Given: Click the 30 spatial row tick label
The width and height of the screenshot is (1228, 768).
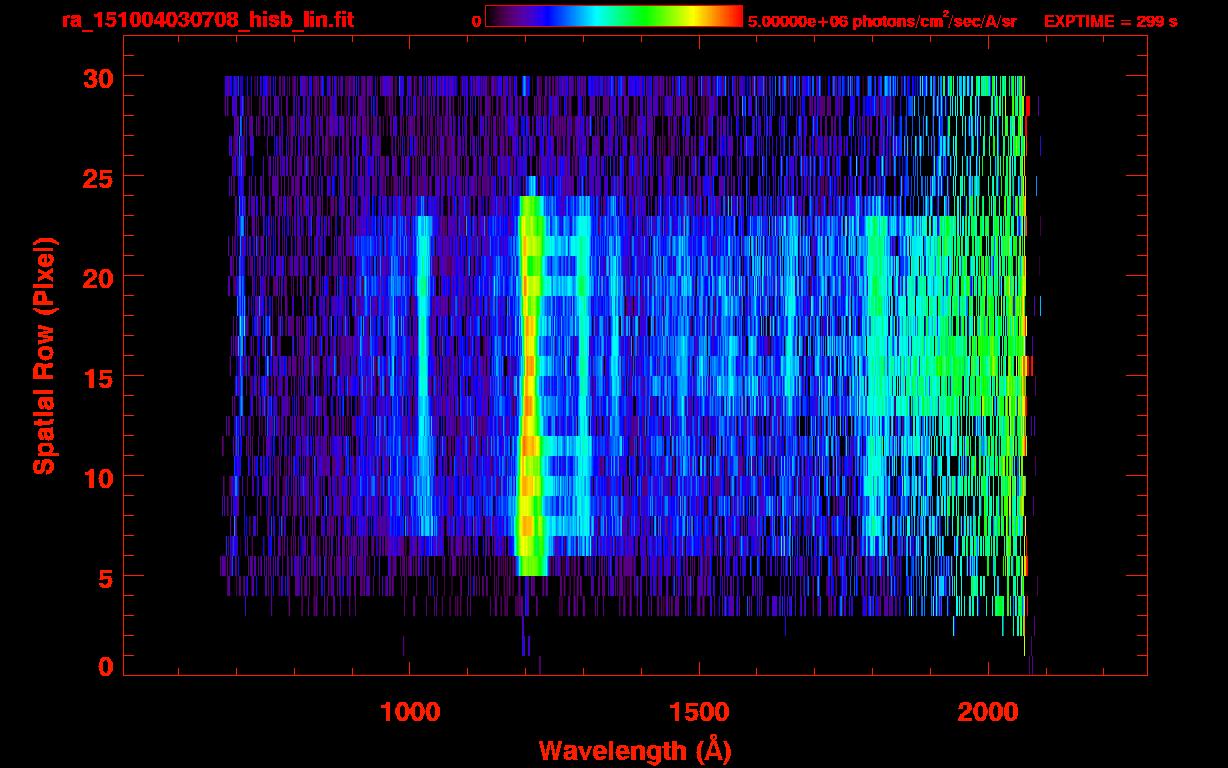Looking at the screenshot, I should pos(97,77).
